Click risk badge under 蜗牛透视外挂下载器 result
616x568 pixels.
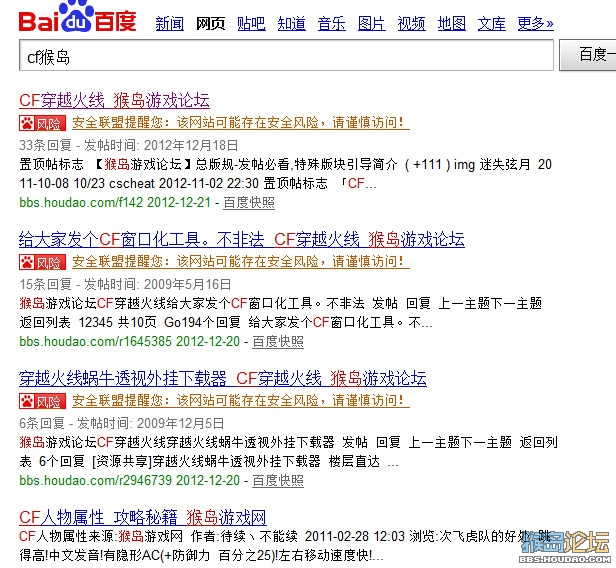pyautogui.click(x=42, y=401)
